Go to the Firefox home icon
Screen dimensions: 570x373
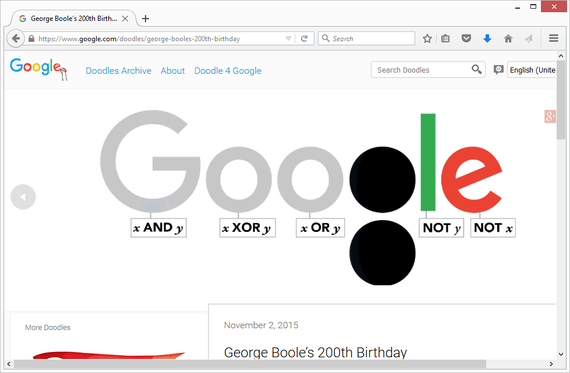click(508, 39)
